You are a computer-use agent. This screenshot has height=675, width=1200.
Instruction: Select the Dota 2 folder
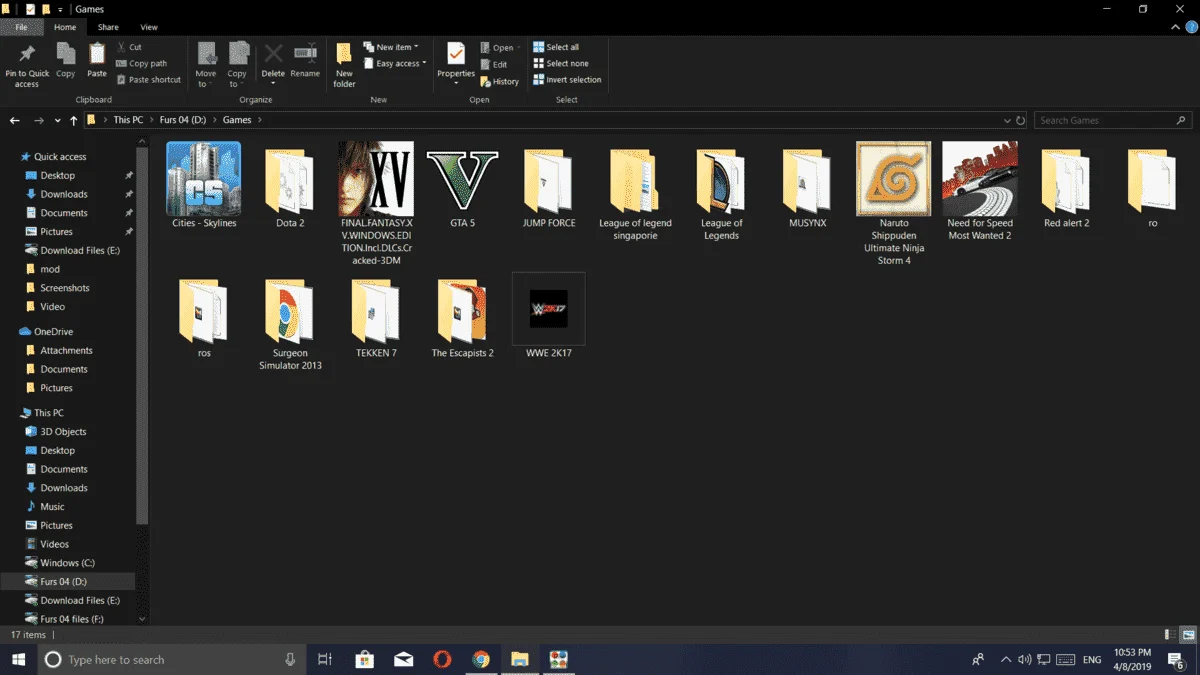tap(290, 186)
